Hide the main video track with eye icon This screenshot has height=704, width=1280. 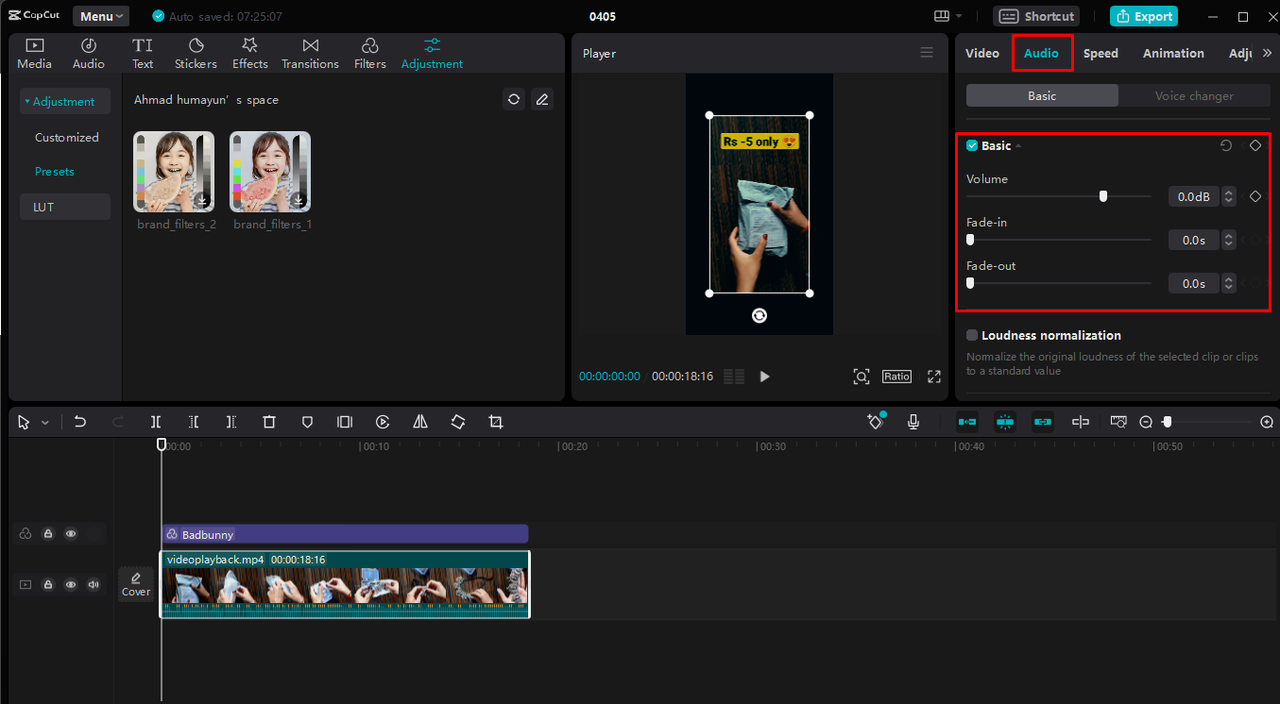(71, 584)
